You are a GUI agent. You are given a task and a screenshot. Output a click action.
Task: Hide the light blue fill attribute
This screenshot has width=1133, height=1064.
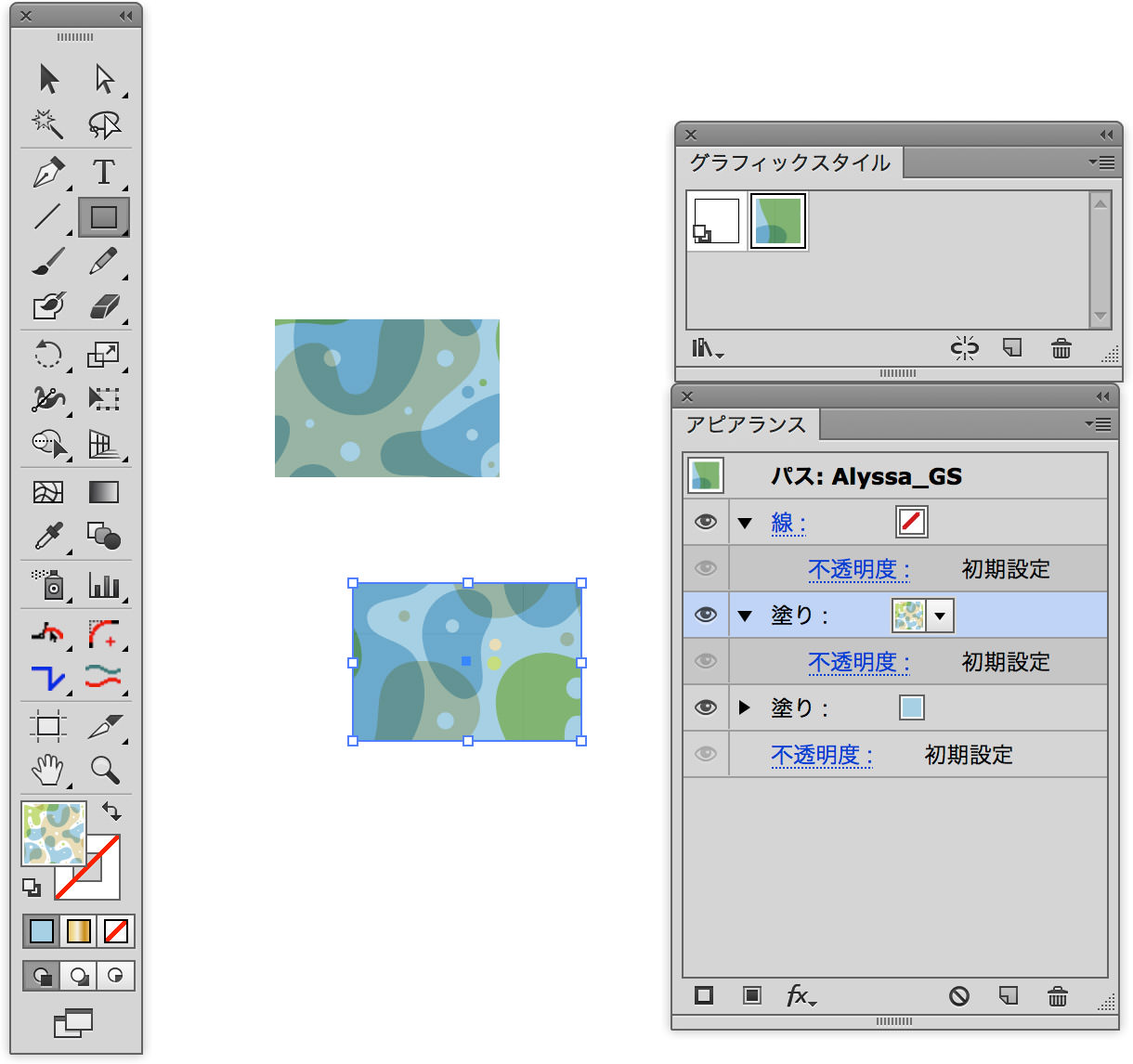[x=706, y=707]
